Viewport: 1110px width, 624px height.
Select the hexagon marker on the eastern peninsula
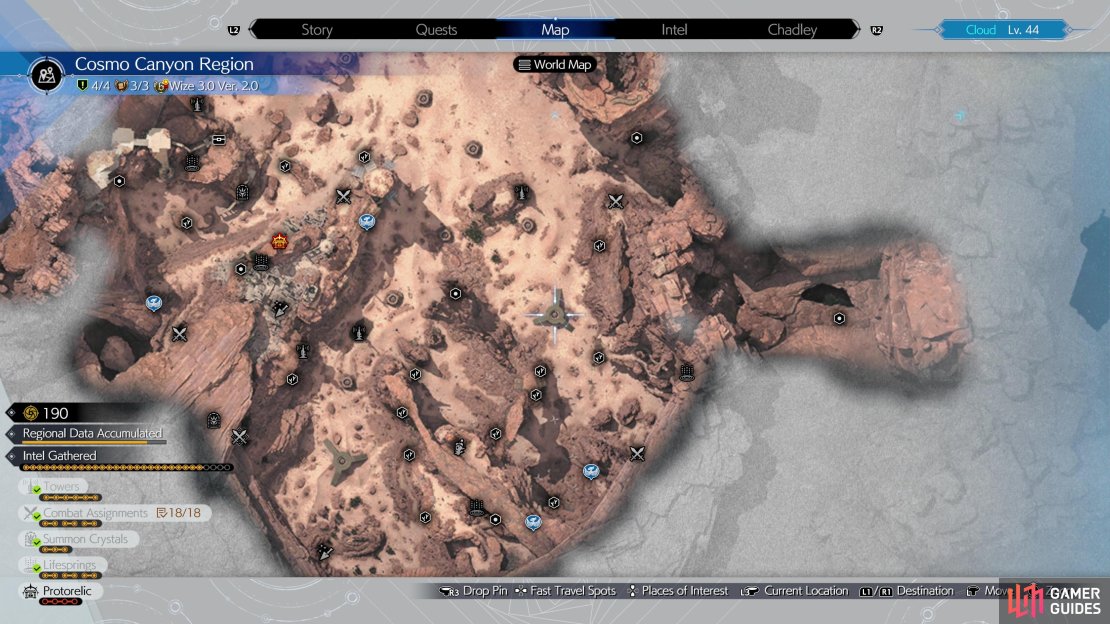point(839,319)
